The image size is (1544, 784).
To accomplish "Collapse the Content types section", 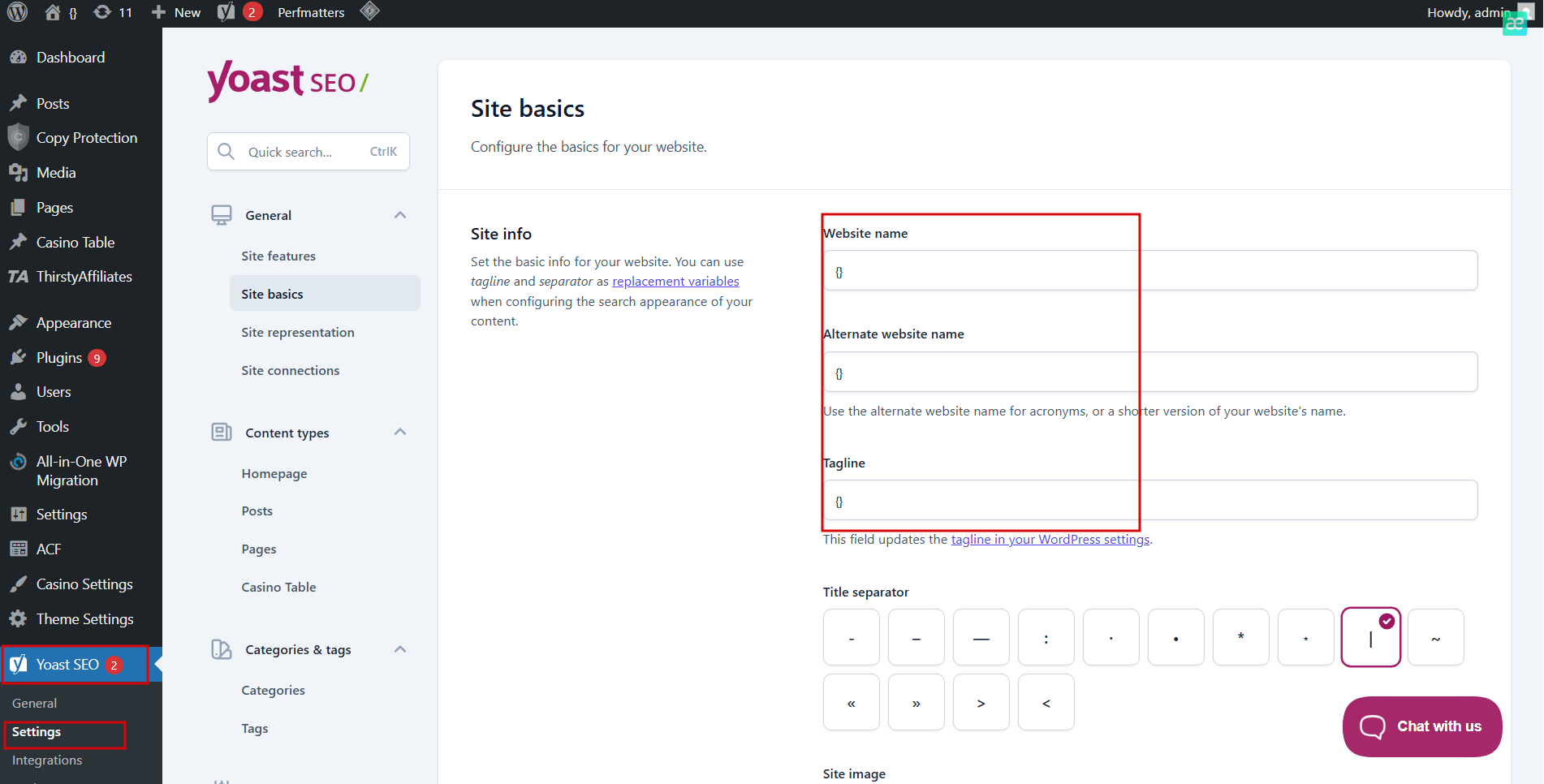I will click(x=399, y=433).
